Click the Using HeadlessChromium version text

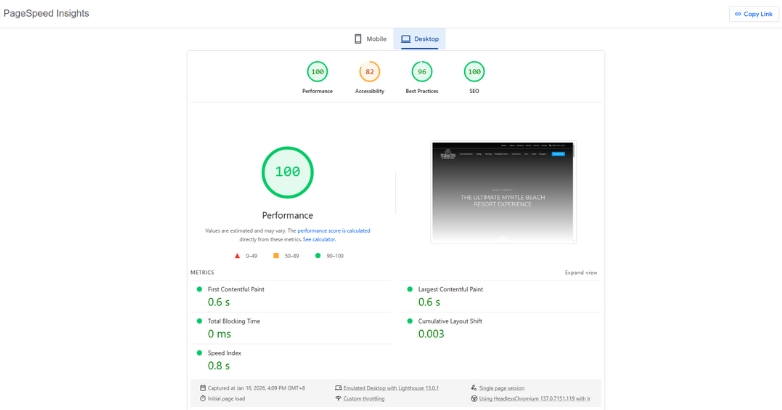(535, 399)
